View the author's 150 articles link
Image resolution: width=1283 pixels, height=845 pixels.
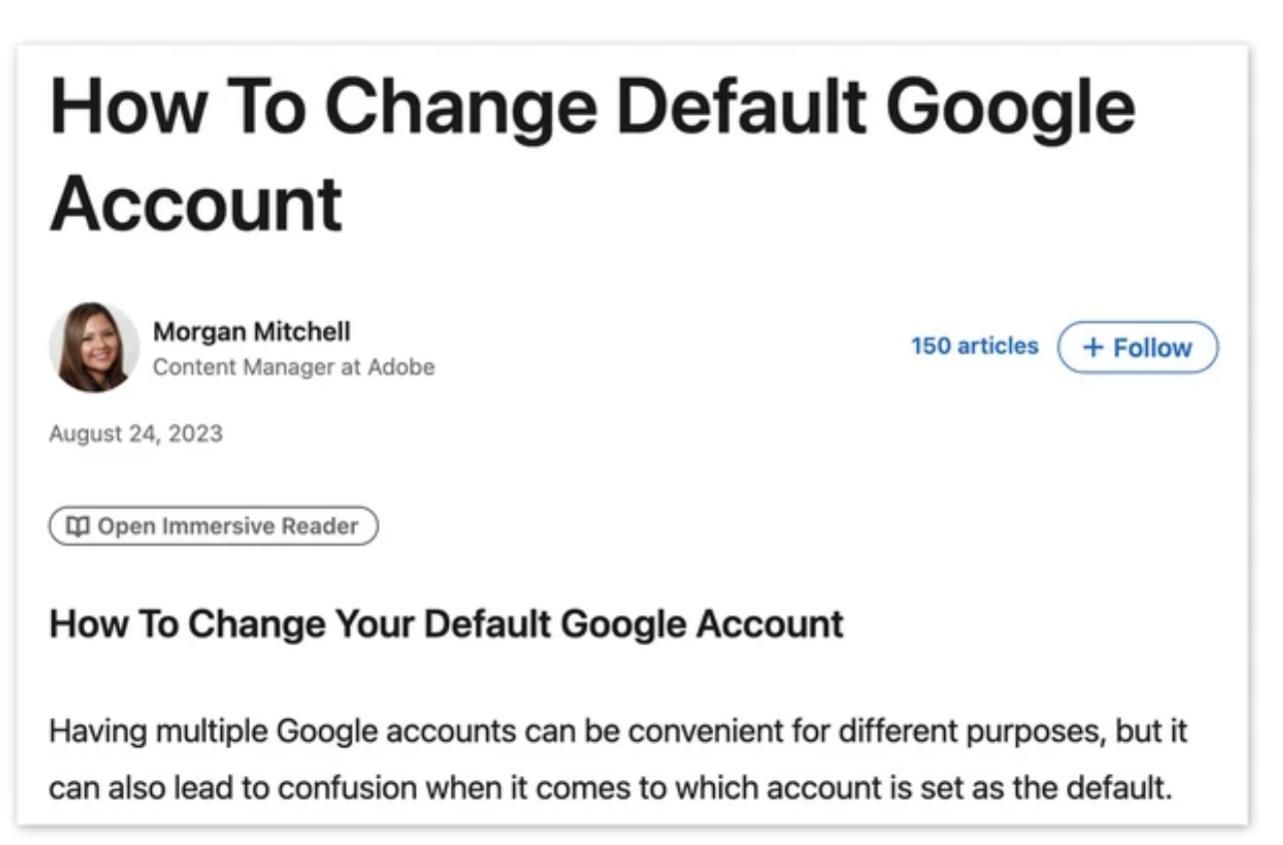(x=974, y=346)
